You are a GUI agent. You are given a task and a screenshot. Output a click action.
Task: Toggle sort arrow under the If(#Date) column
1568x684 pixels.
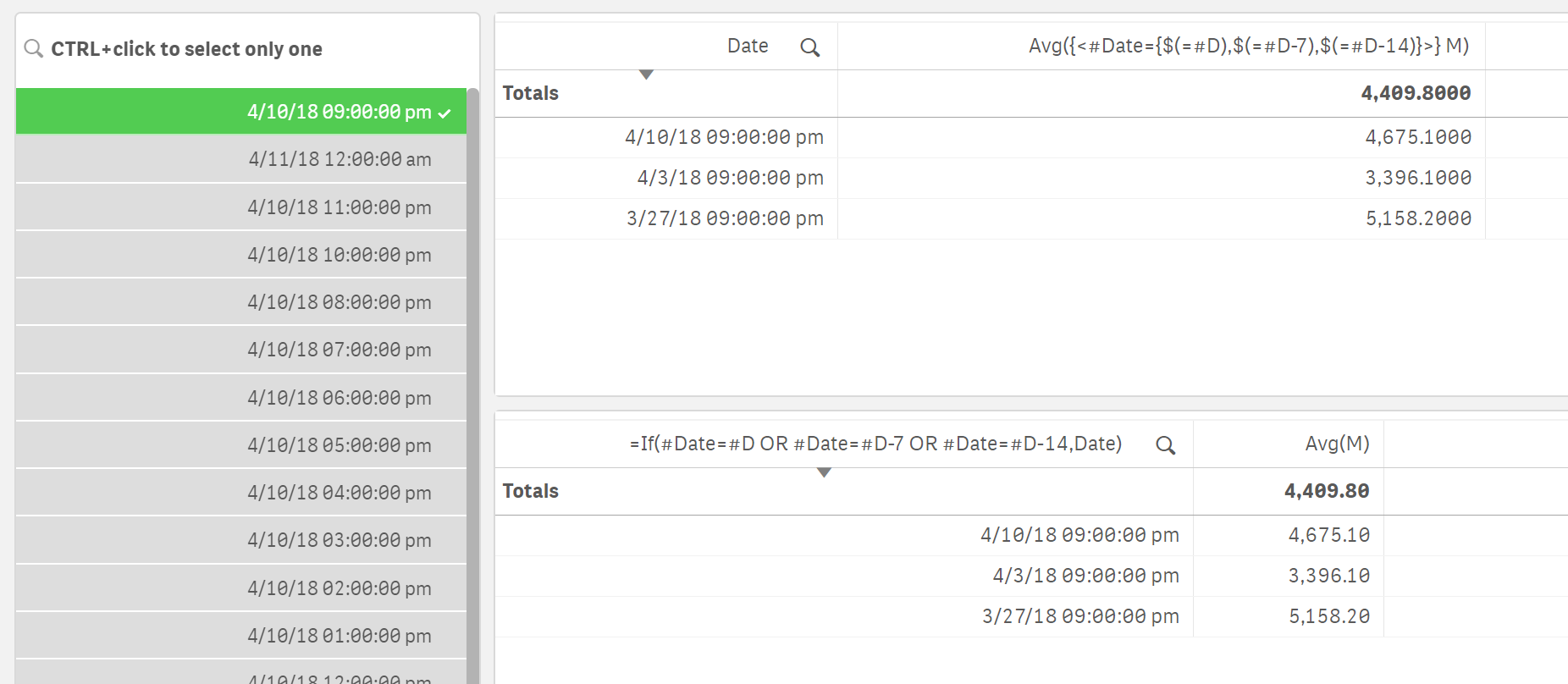(x=824, y=472)
